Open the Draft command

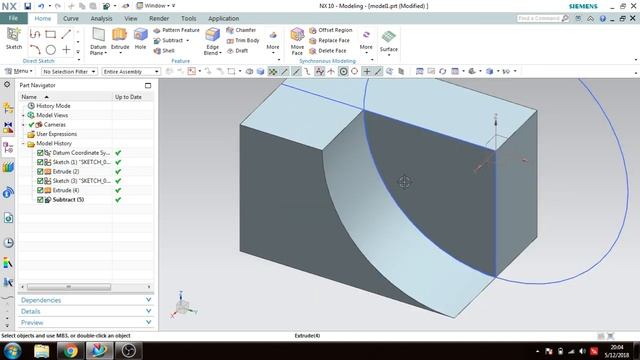point(237,51)
